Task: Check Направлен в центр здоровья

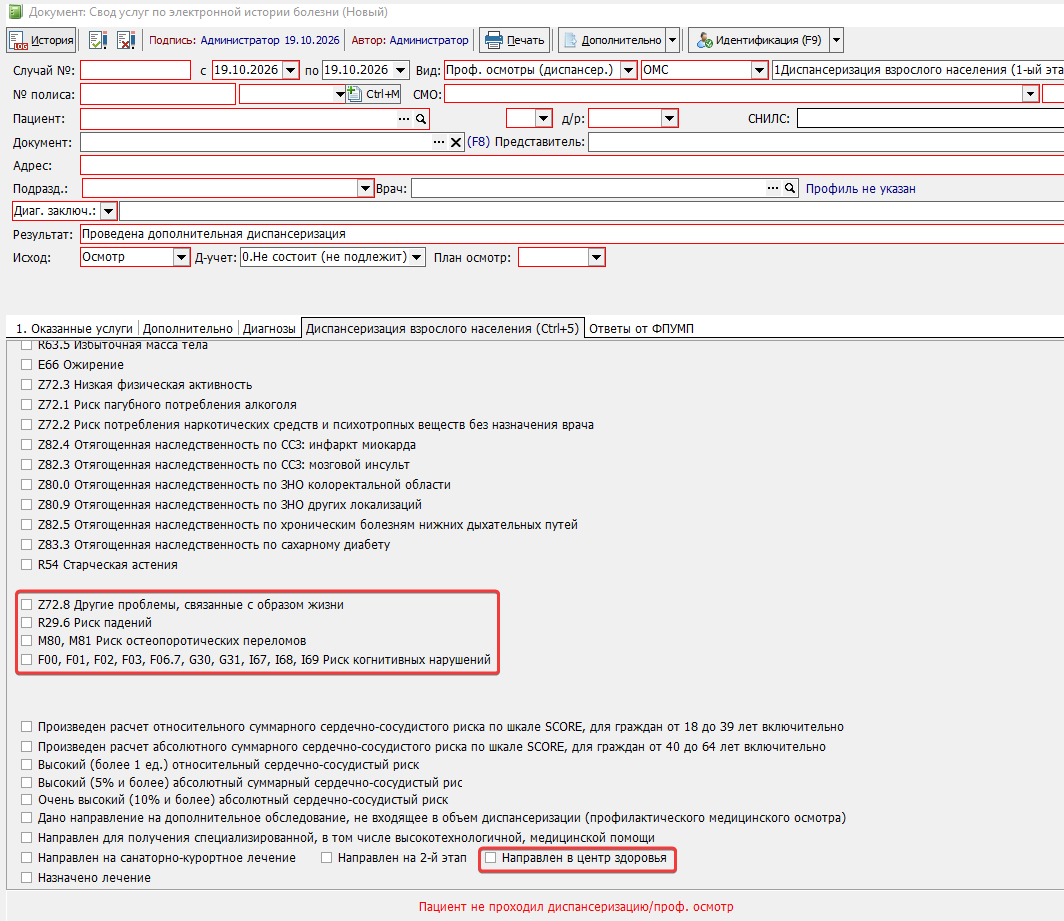Action: [491, 858]
